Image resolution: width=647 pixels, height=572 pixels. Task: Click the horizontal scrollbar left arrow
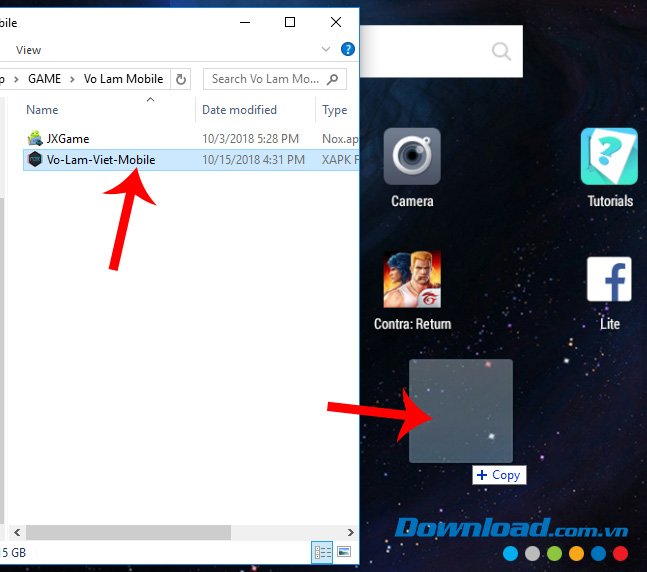click(x=17, y=532)
